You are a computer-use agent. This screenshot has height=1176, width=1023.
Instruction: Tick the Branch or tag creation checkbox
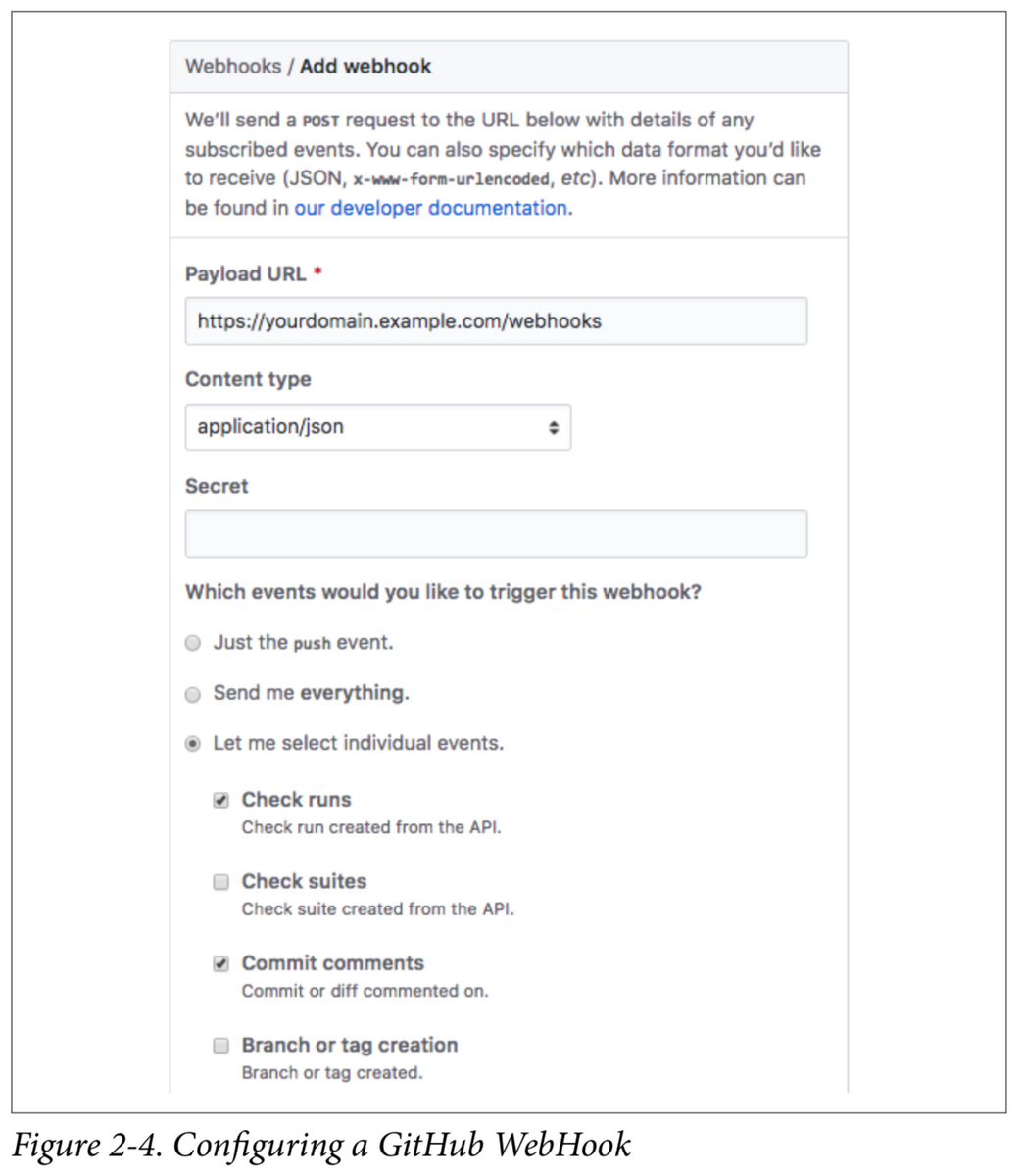tap(221, 1046)
